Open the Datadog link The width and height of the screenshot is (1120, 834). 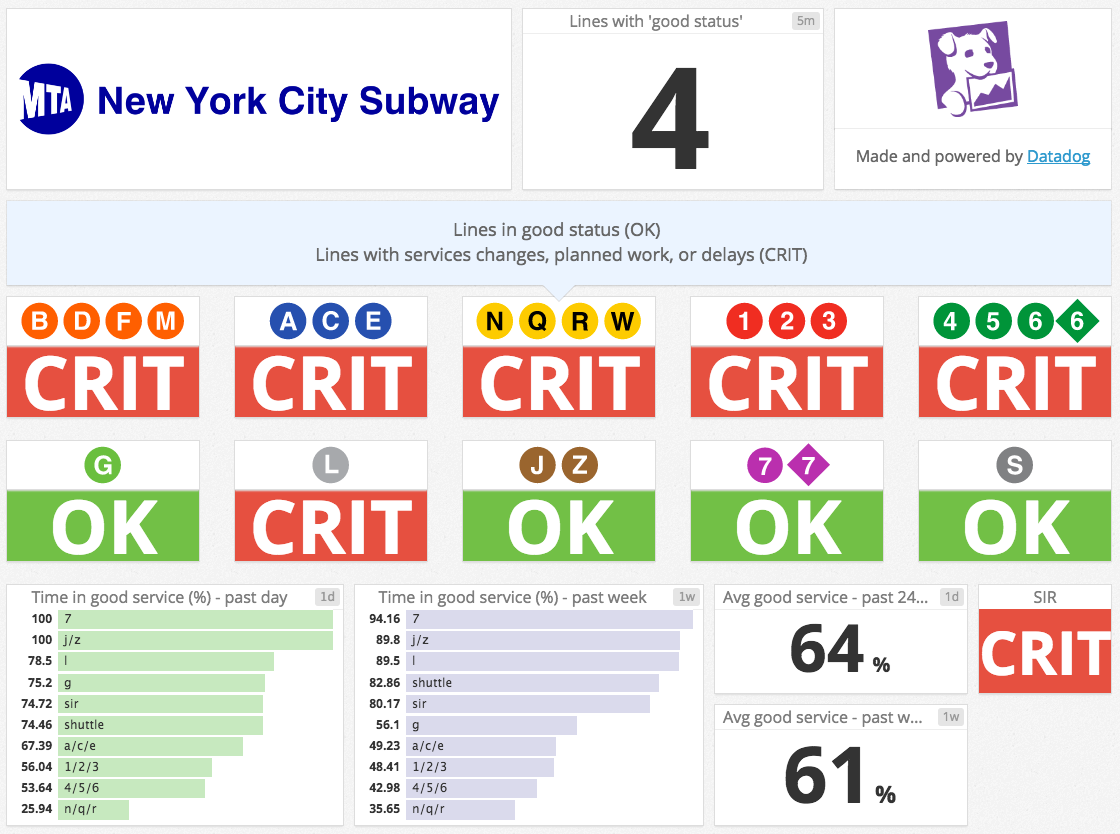pyautogui.click(x=1058, y=156)
